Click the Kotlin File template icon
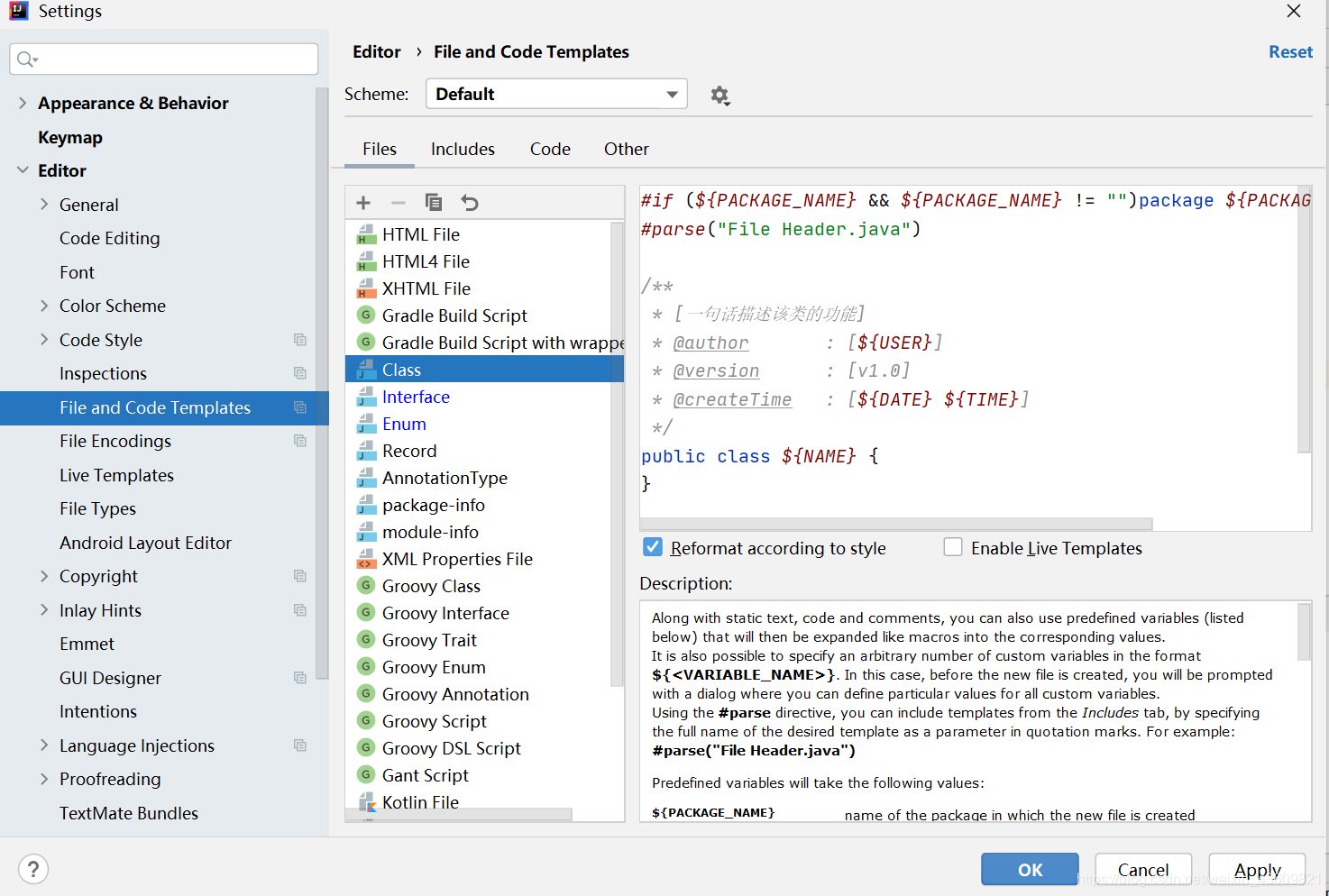The image size is (1329, 896). coord(366,802)
